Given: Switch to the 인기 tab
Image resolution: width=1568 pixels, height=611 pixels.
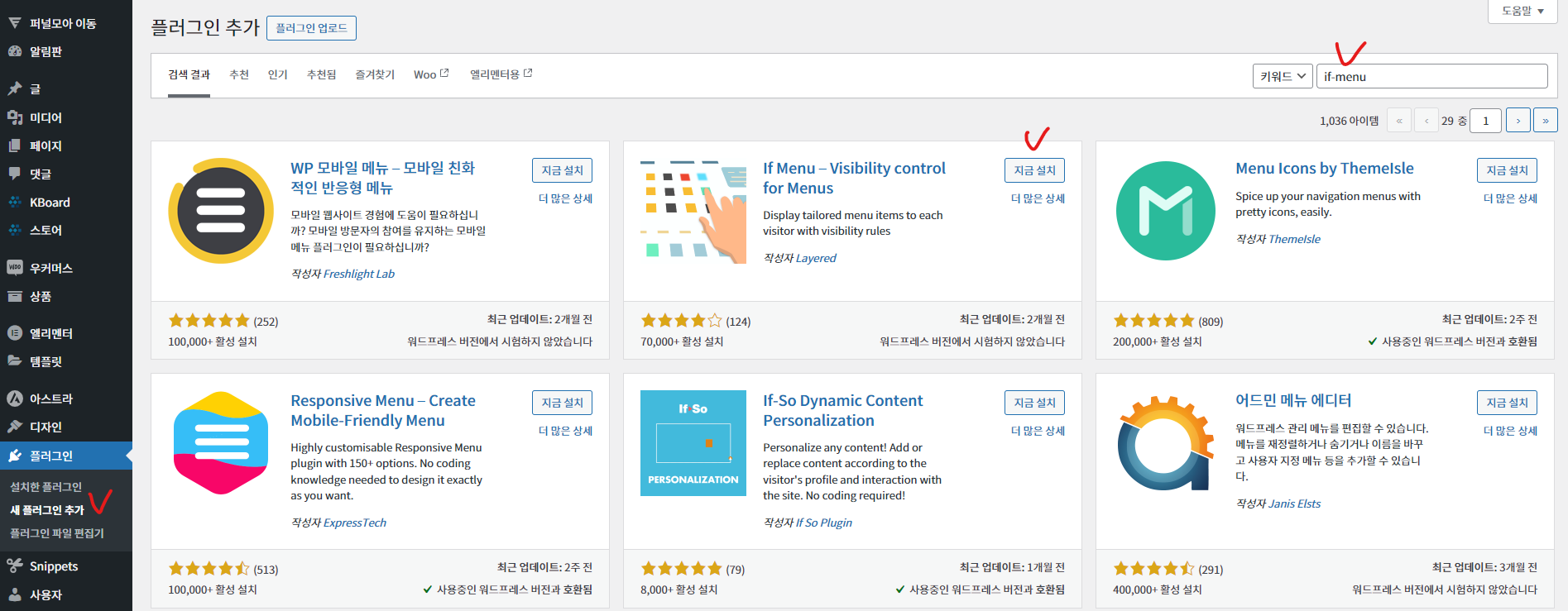Looking at the screenshot, I should pos(277,74).
